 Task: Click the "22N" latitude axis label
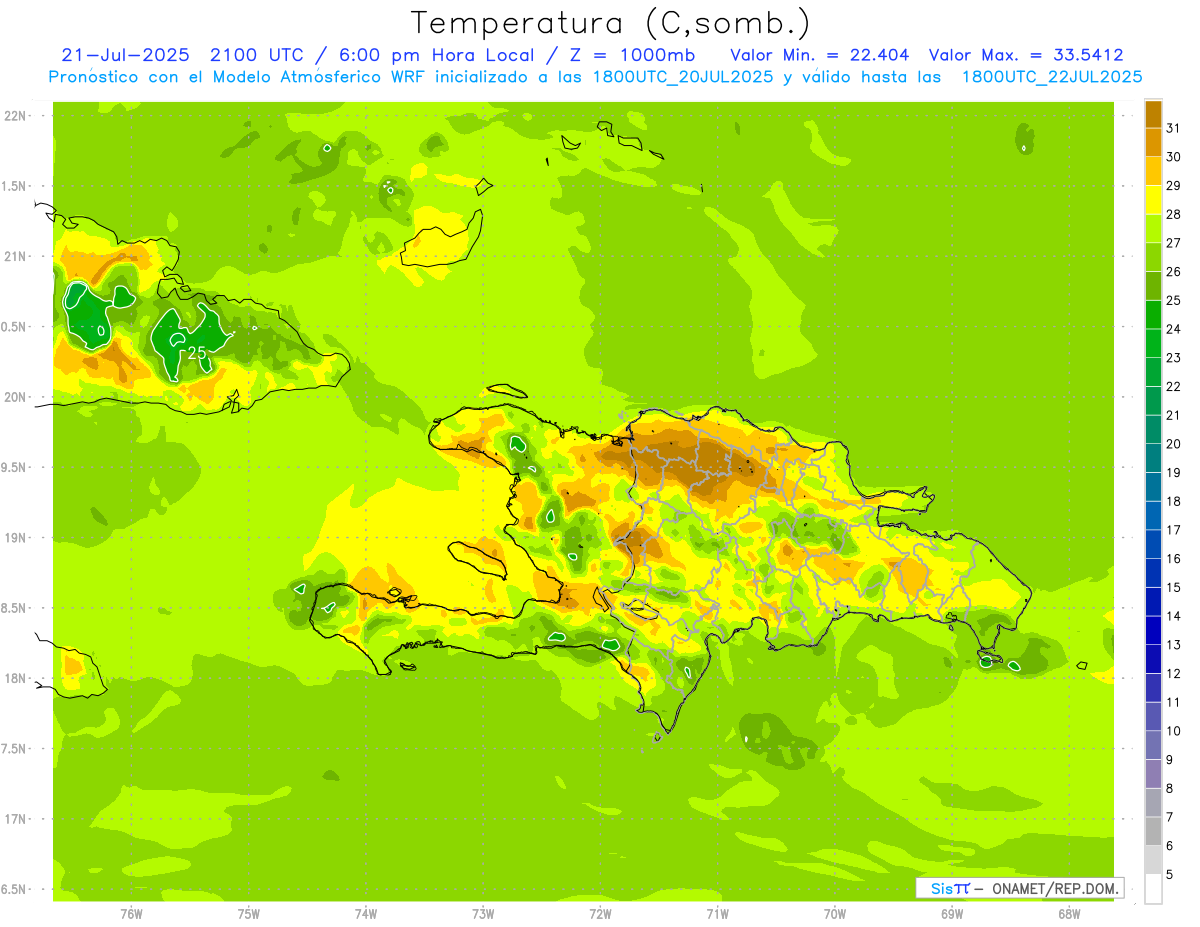pos(15,116)
